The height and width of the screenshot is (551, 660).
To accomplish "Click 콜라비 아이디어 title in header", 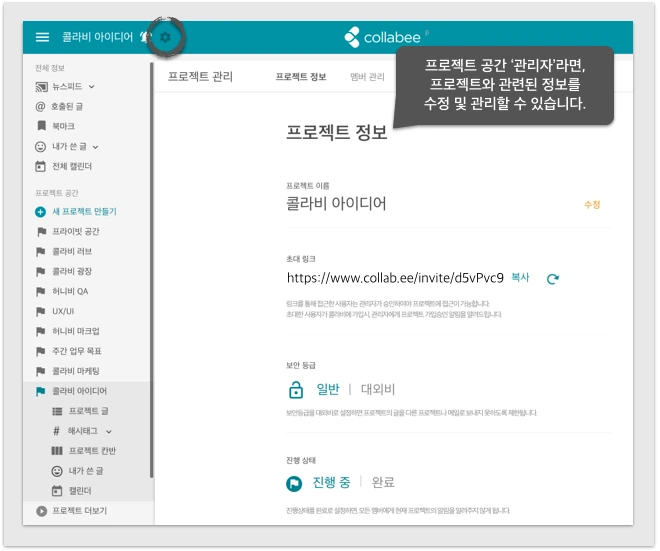I will pyautogui.click(x=97, y=37).
